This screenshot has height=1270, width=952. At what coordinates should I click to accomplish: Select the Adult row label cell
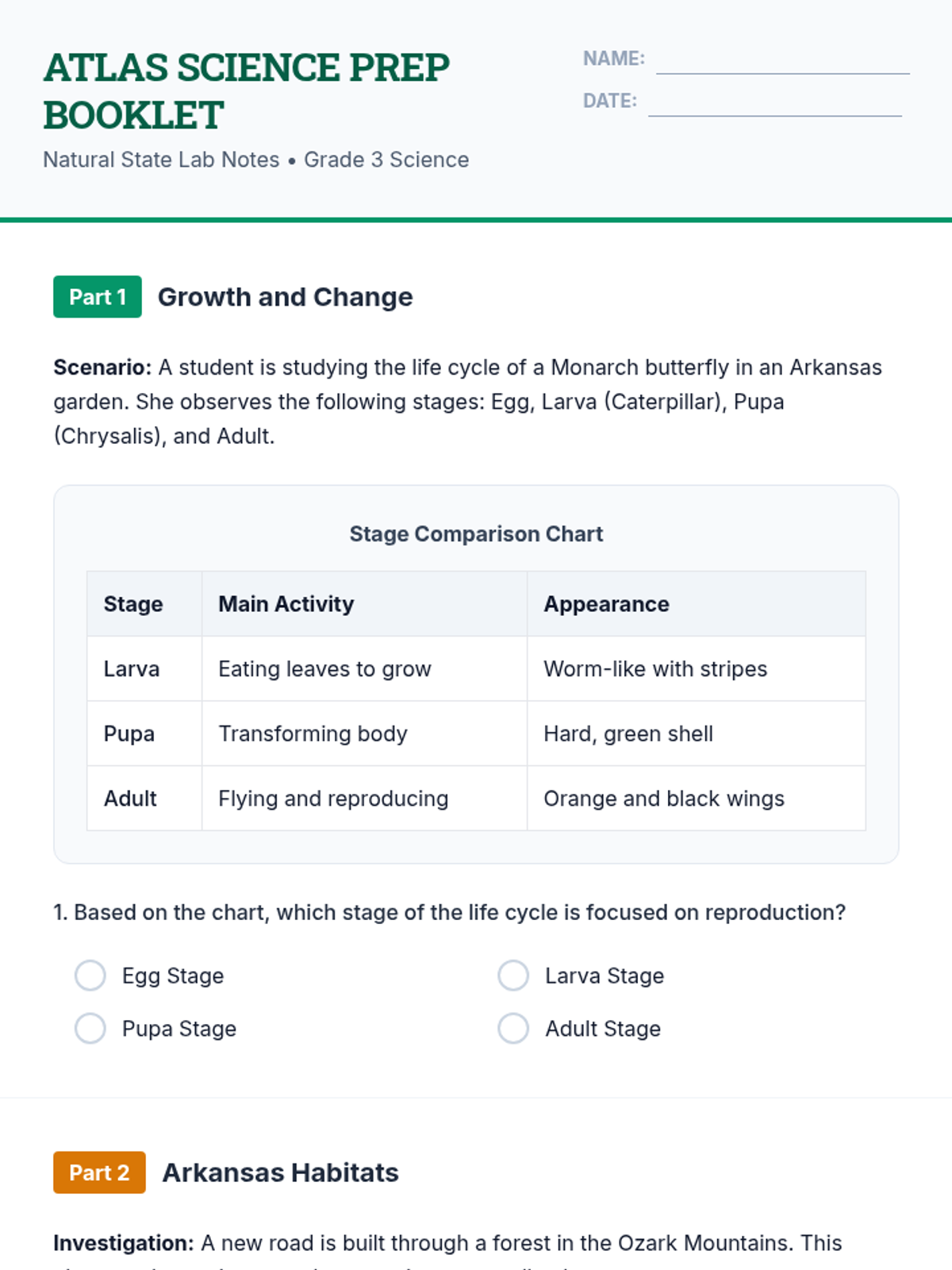(130, 799)
